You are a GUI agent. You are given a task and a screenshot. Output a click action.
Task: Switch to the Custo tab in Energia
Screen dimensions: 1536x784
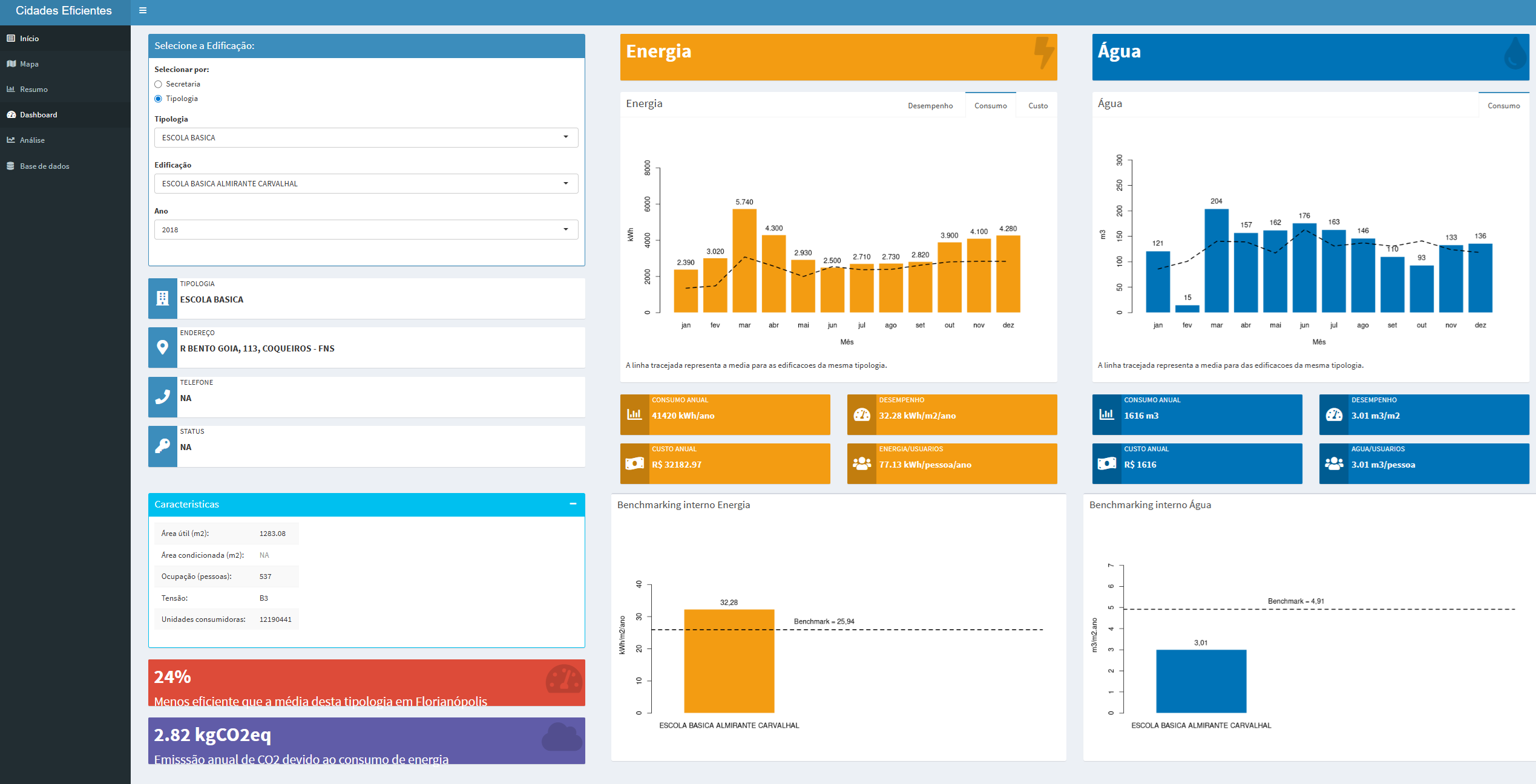click(1037, 106)
